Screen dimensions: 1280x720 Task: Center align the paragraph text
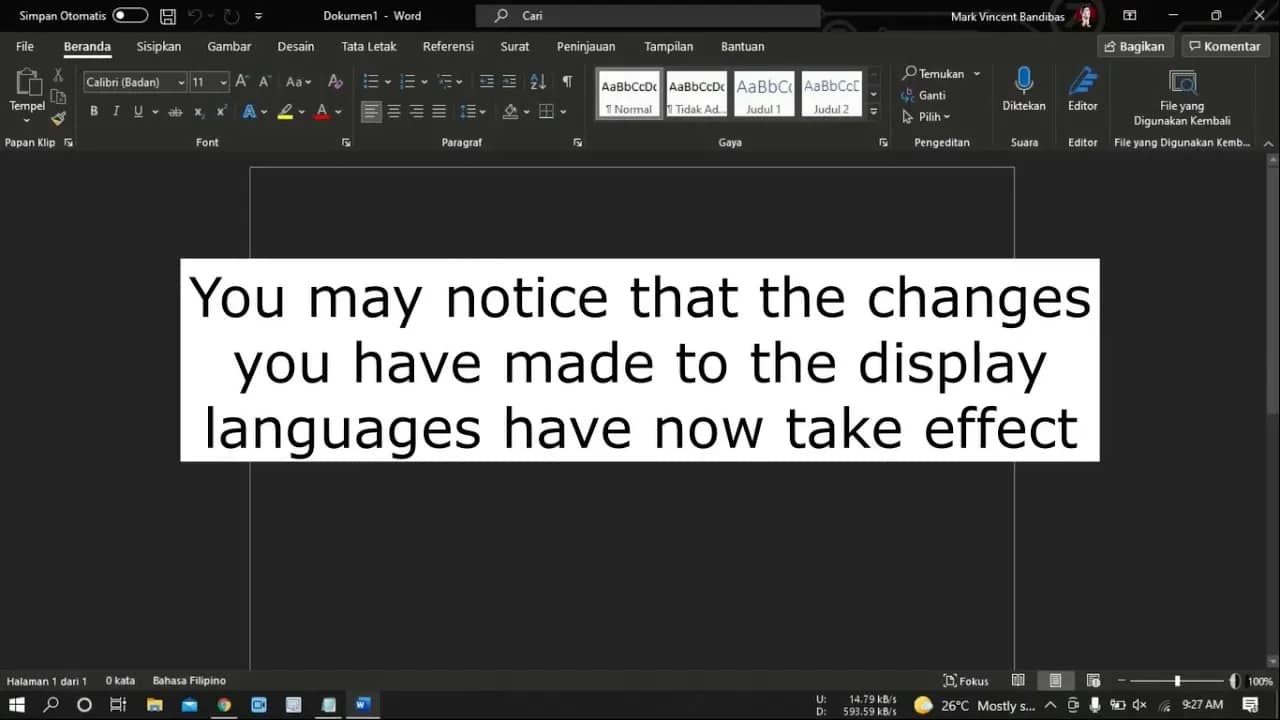[394, 112]
